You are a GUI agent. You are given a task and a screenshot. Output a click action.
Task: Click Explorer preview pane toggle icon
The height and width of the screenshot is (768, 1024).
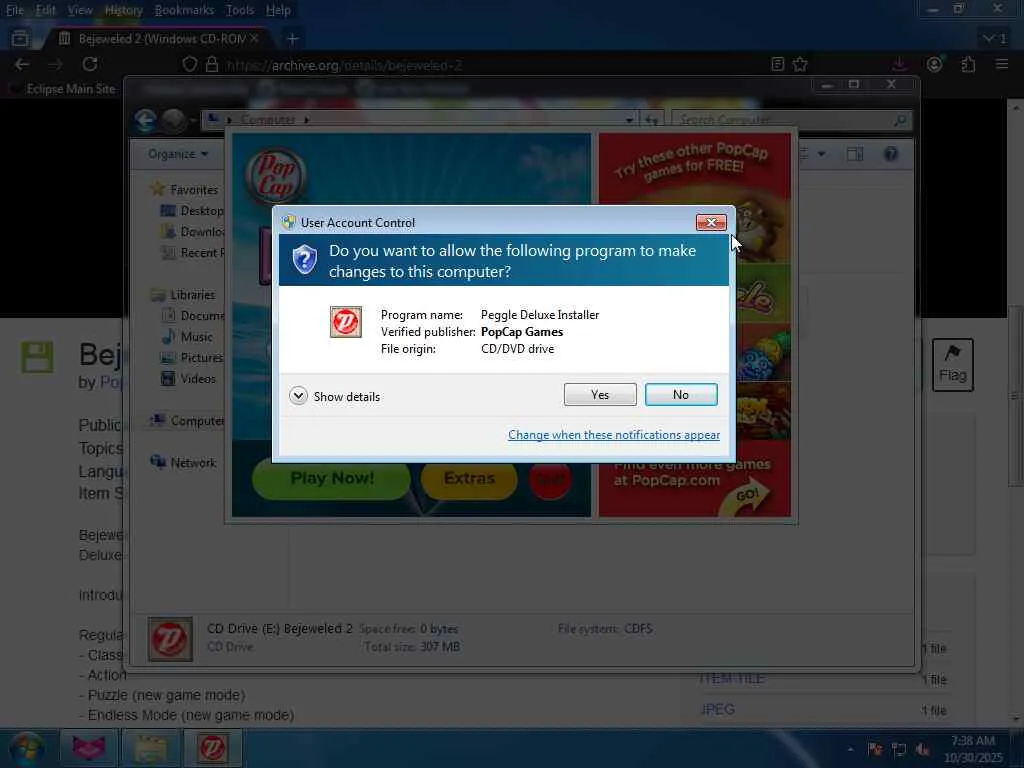(855, 154)
